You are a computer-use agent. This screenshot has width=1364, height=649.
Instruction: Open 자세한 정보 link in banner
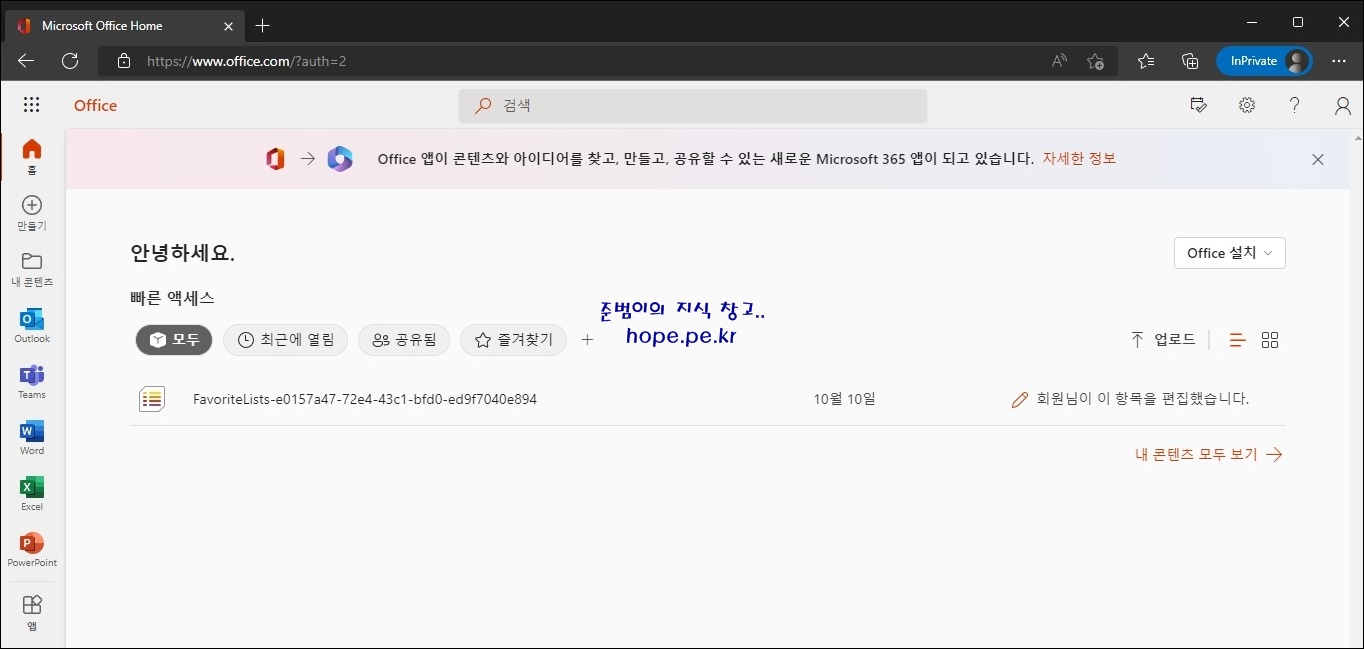pos(1079,159)
